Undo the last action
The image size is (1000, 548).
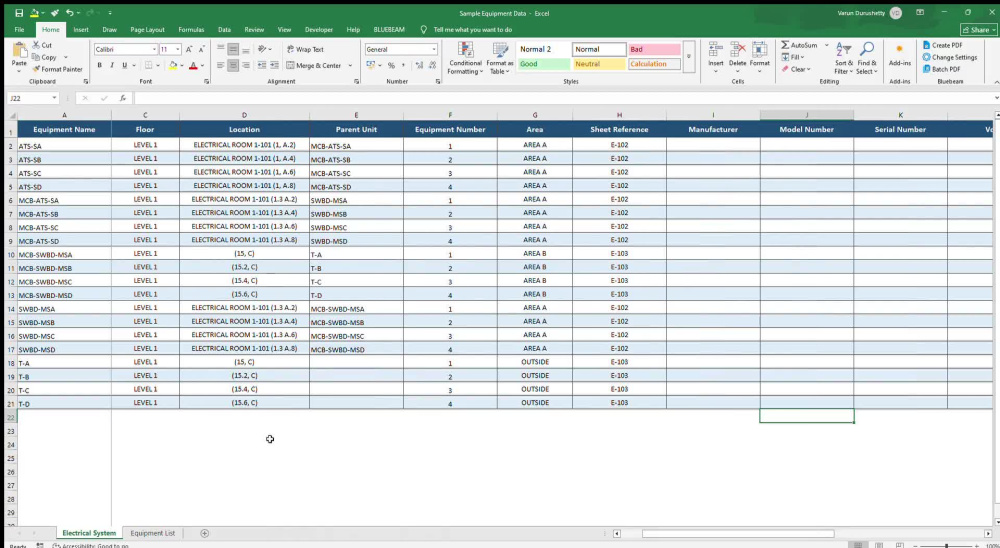[x=69, y=13]
